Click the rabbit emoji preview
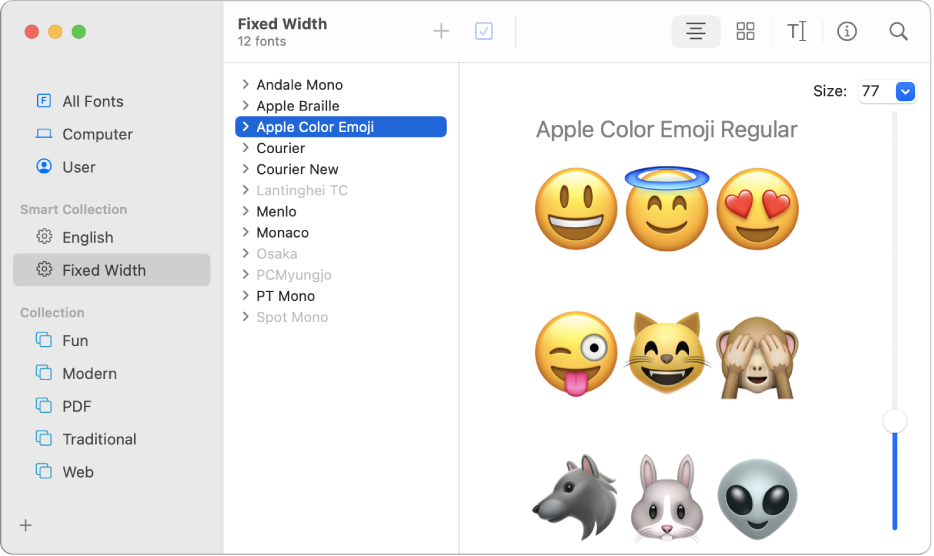Screen dimensions: 934x556 pyautogui.click(x=667, y=498)
